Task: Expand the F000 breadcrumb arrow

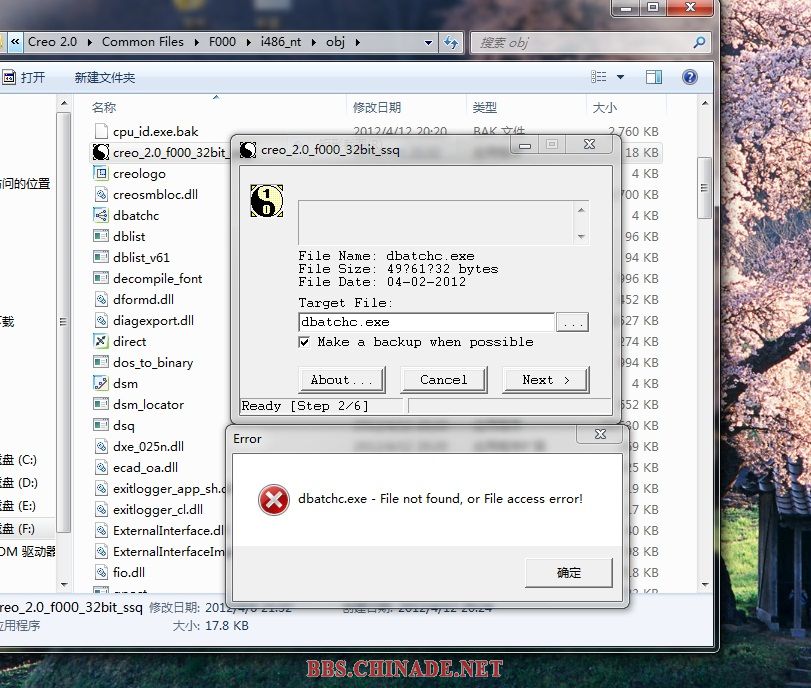Action: click(248, 42)
